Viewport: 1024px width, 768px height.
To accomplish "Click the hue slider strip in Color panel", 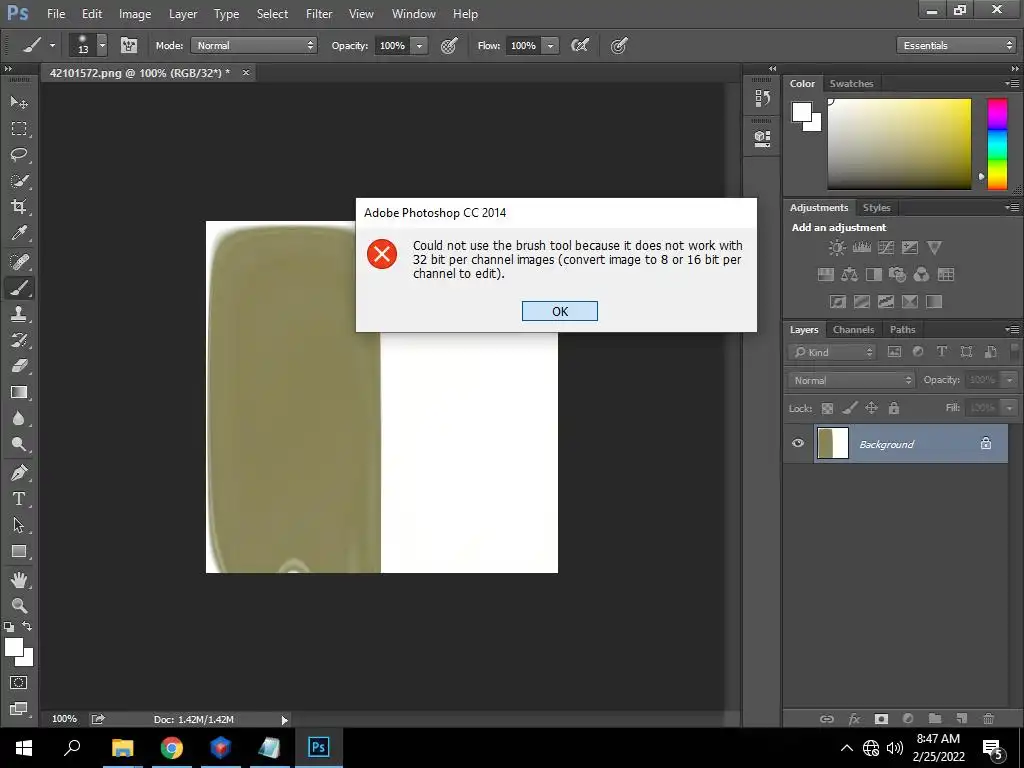I will click(x=997, y=144).
